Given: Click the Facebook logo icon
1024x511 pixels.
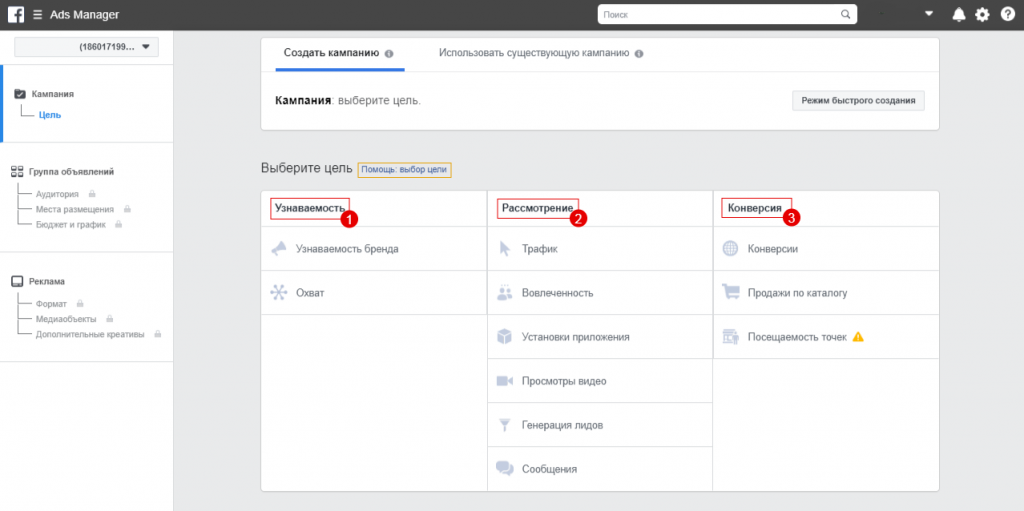Looking at the screenshot, I should (16, 14).
